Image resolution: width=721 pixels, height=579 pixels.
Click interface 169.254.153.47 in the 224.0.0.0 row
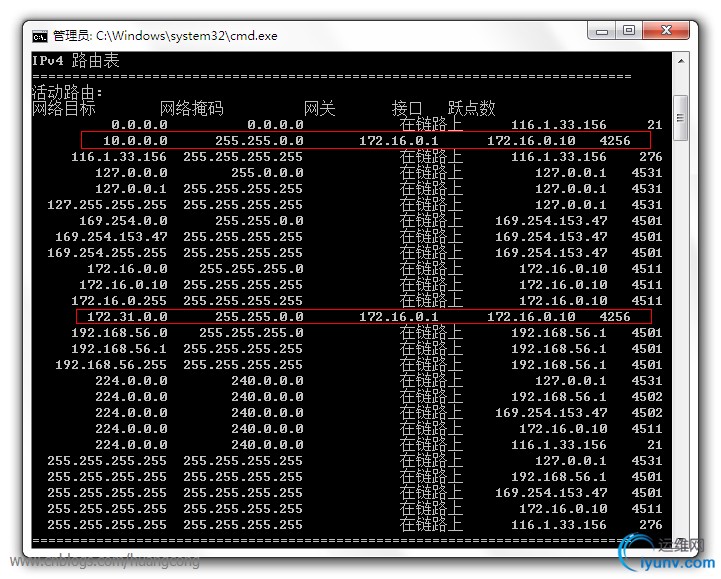[x=551, y=413]
